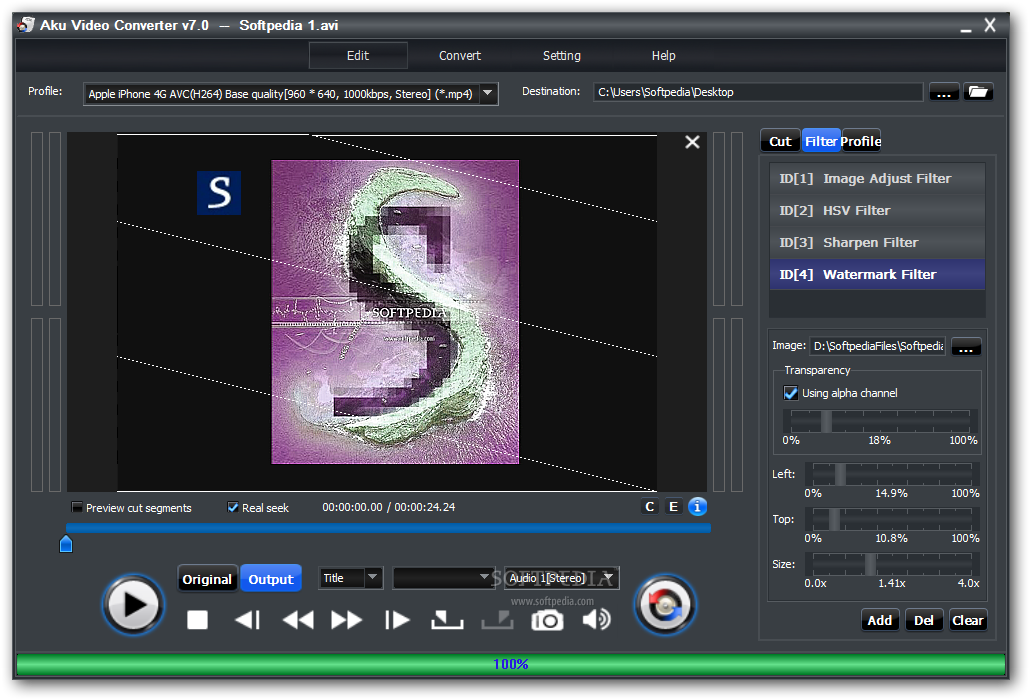Click the video preview frame

(387, 313)
